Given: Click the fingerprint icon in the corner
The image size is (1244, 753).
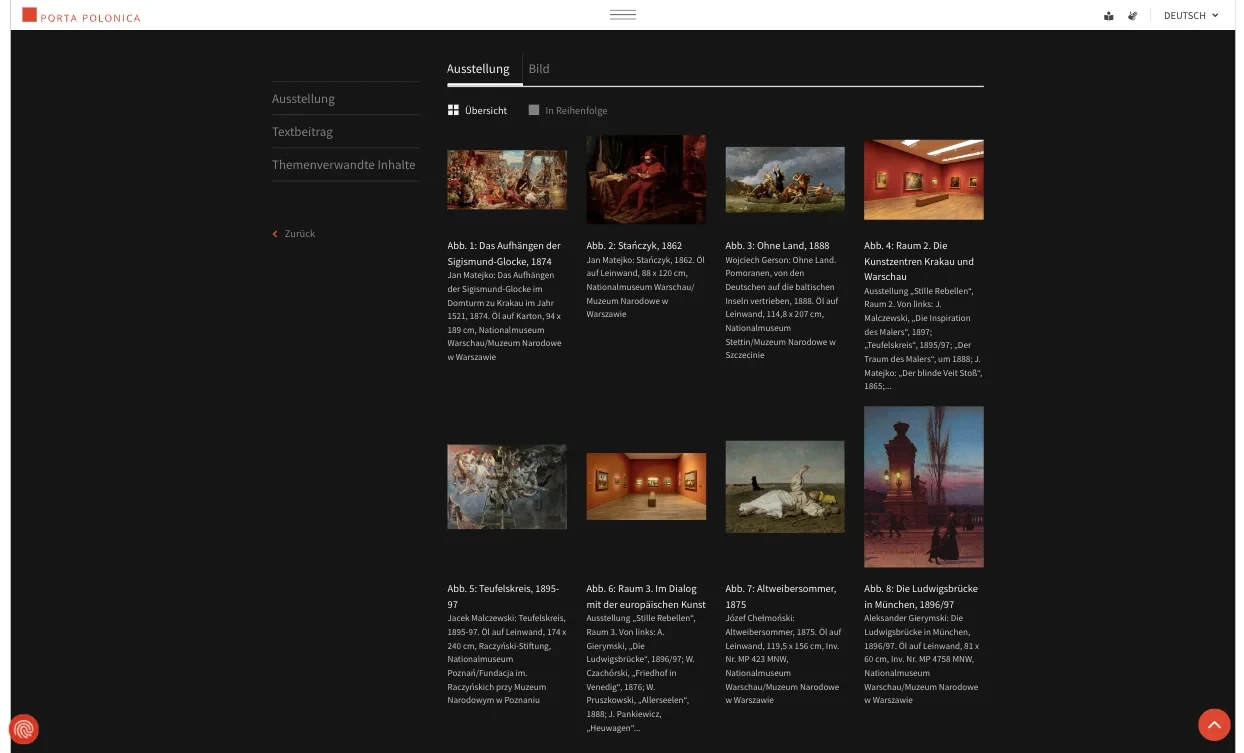Looking at the screenshot, I should [x=22, y=729].
